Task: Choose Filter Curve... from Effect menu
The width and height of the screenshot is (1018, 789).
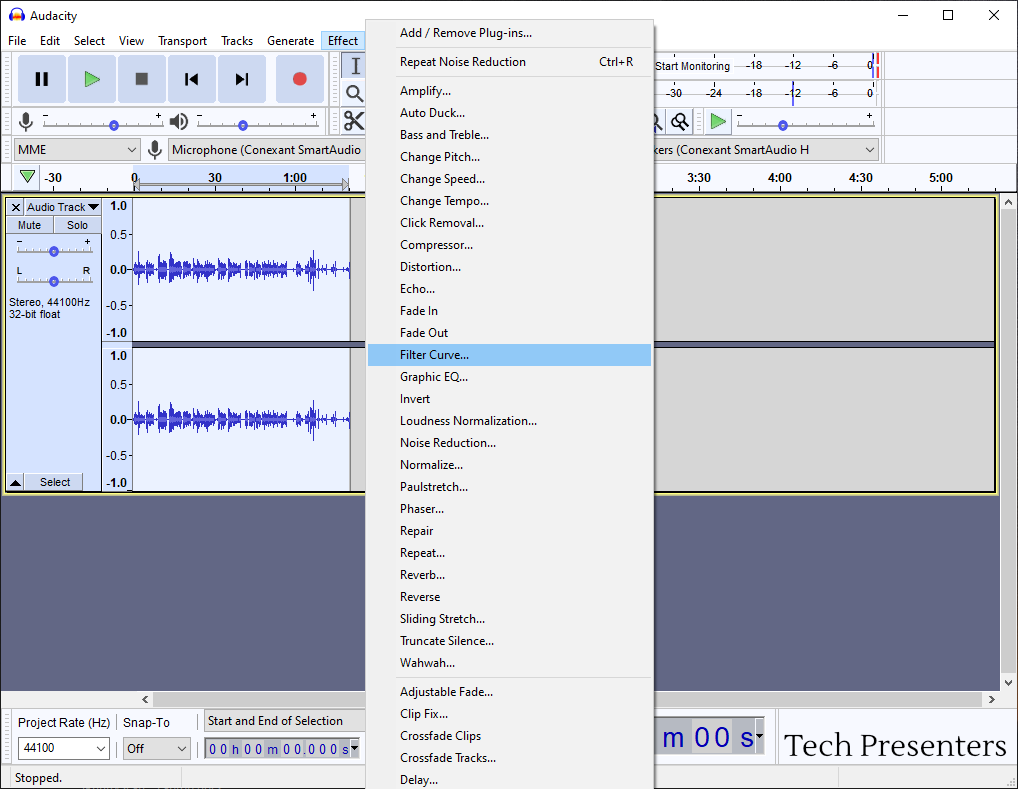Action: click(x=509, y=355)
